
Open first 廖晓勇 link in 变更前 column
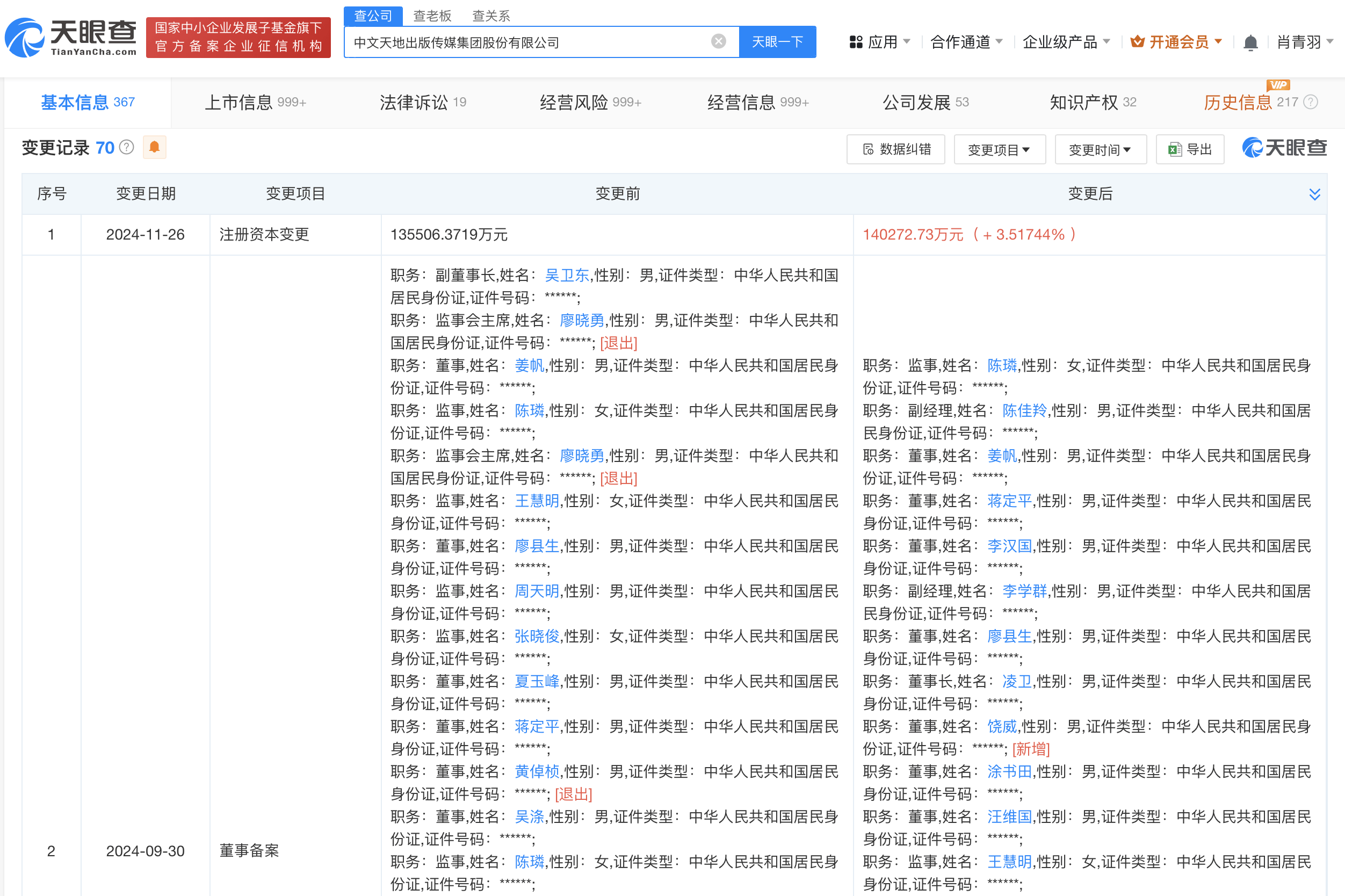tap(582, 321)
